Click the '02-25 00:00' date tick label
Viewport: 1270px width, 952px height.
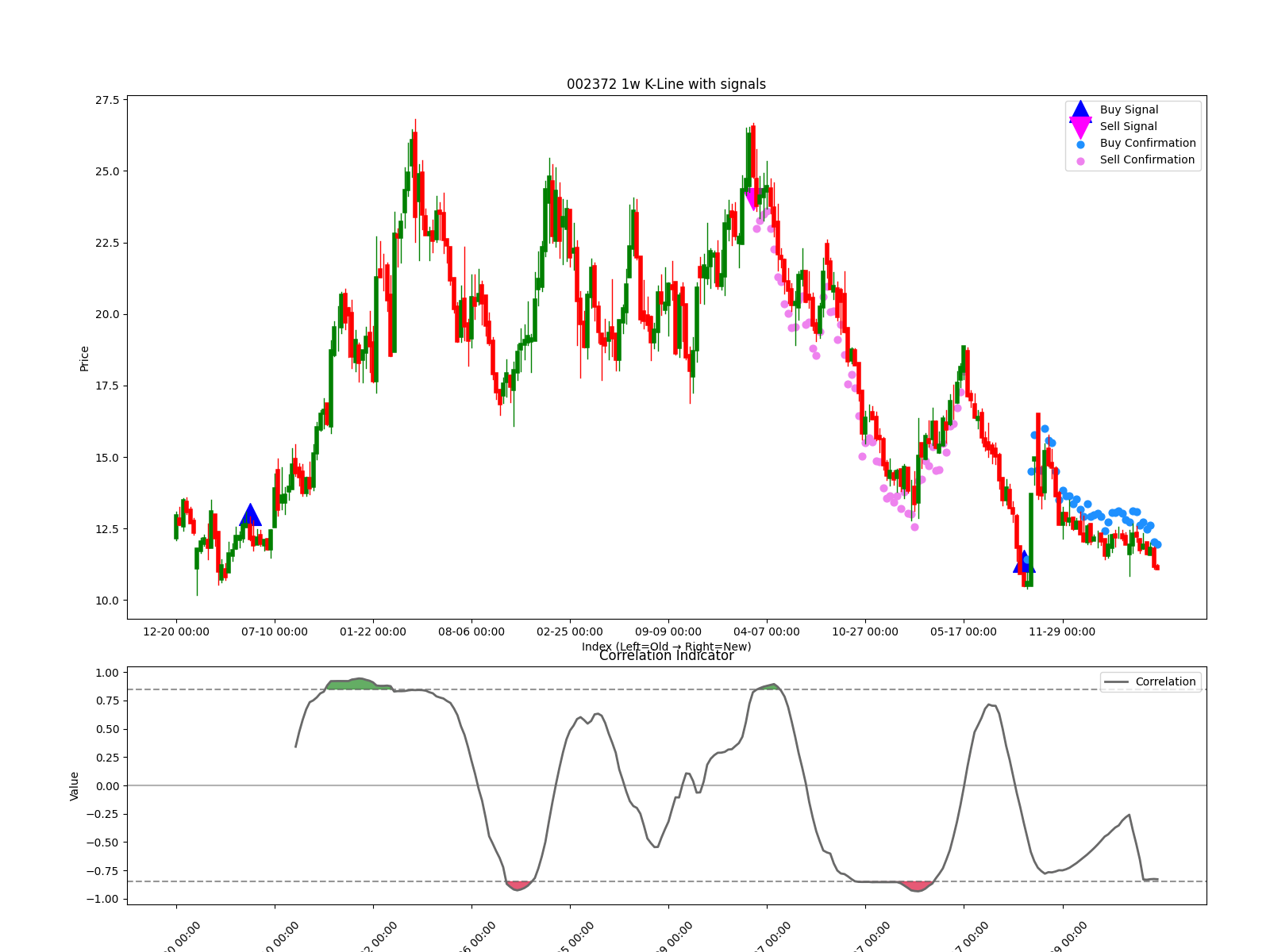[570, 631]
